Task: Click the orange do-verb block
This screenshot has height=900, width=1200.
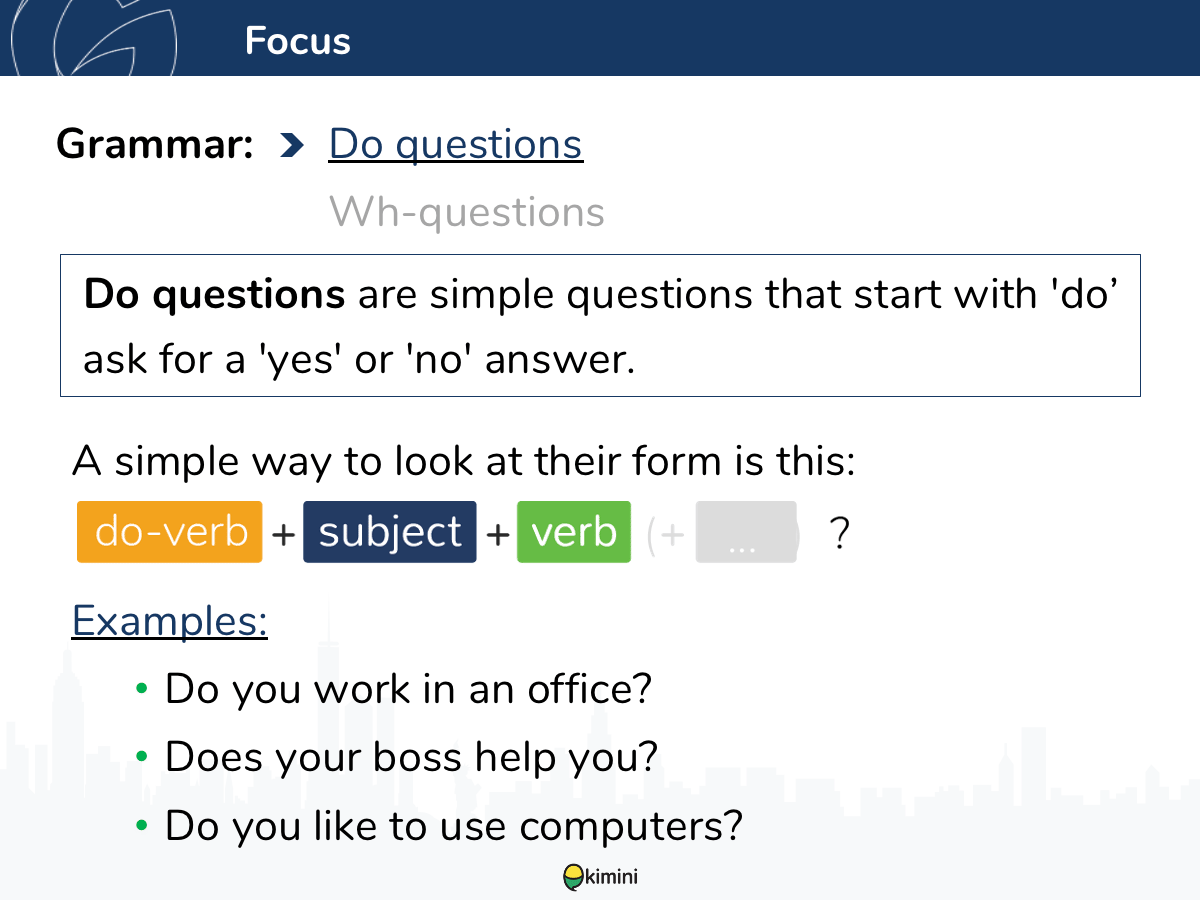Action: [170, 532]
